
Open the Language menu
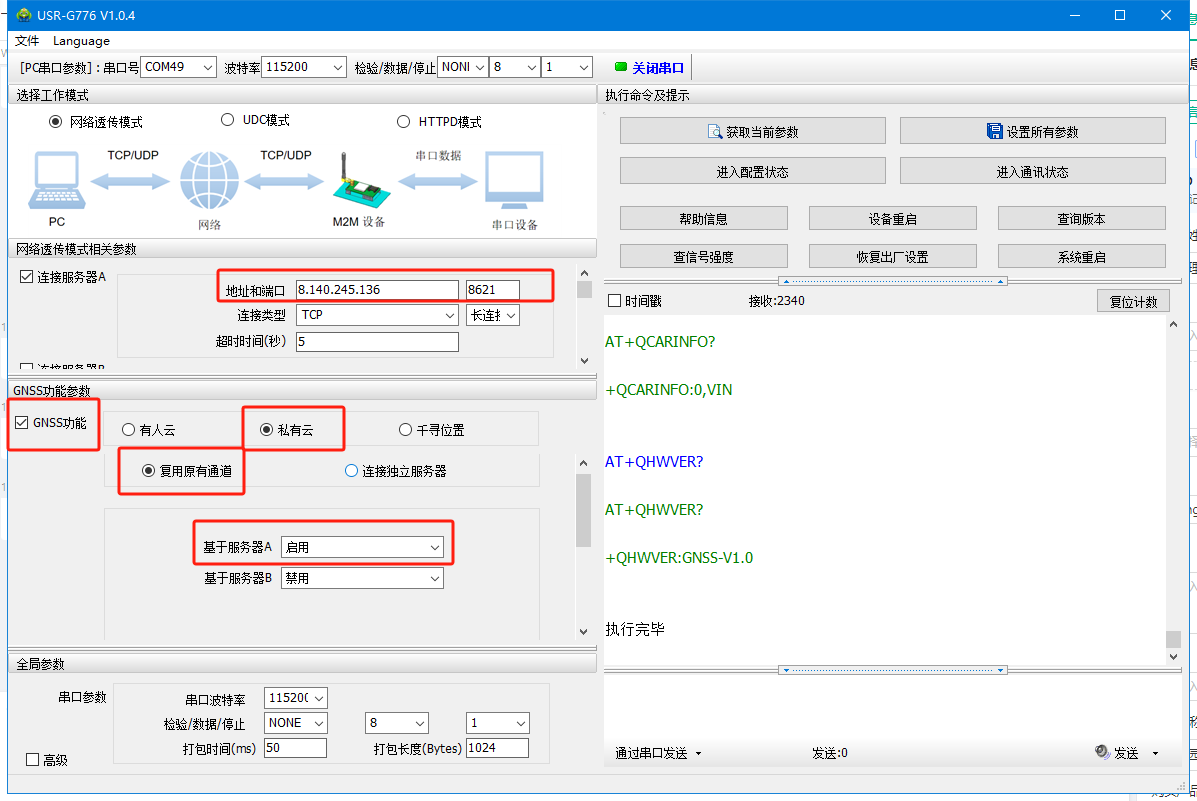coord(81,40)
